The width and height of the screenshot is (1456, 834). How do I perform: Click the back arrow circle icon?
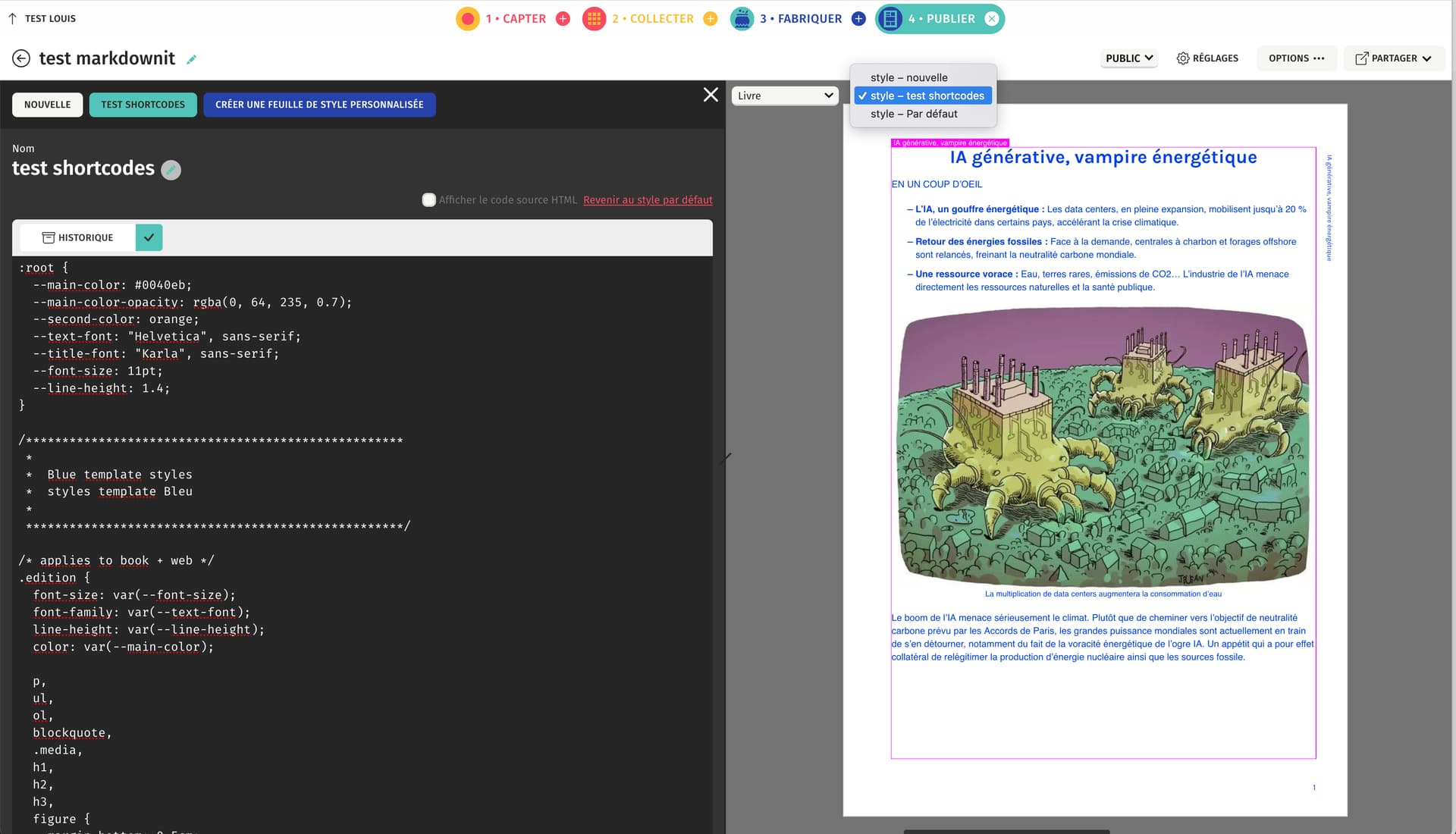coord(21,58)
